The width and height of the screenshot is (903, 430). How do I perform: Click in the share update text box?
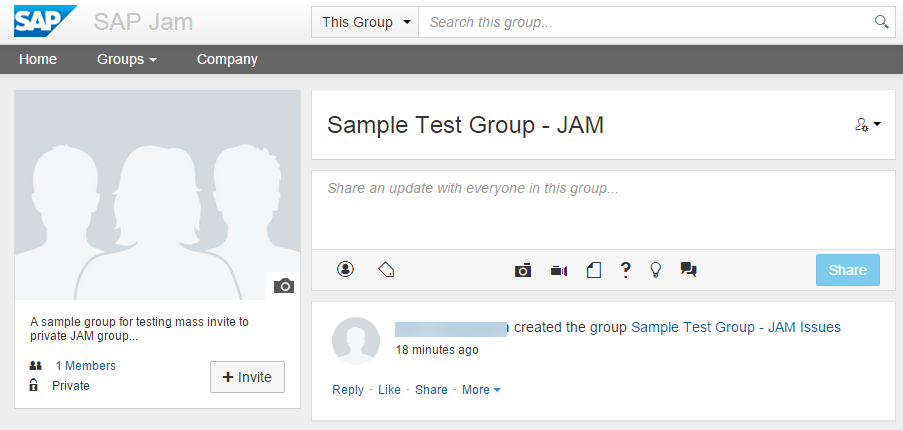(x=603, y=210)
